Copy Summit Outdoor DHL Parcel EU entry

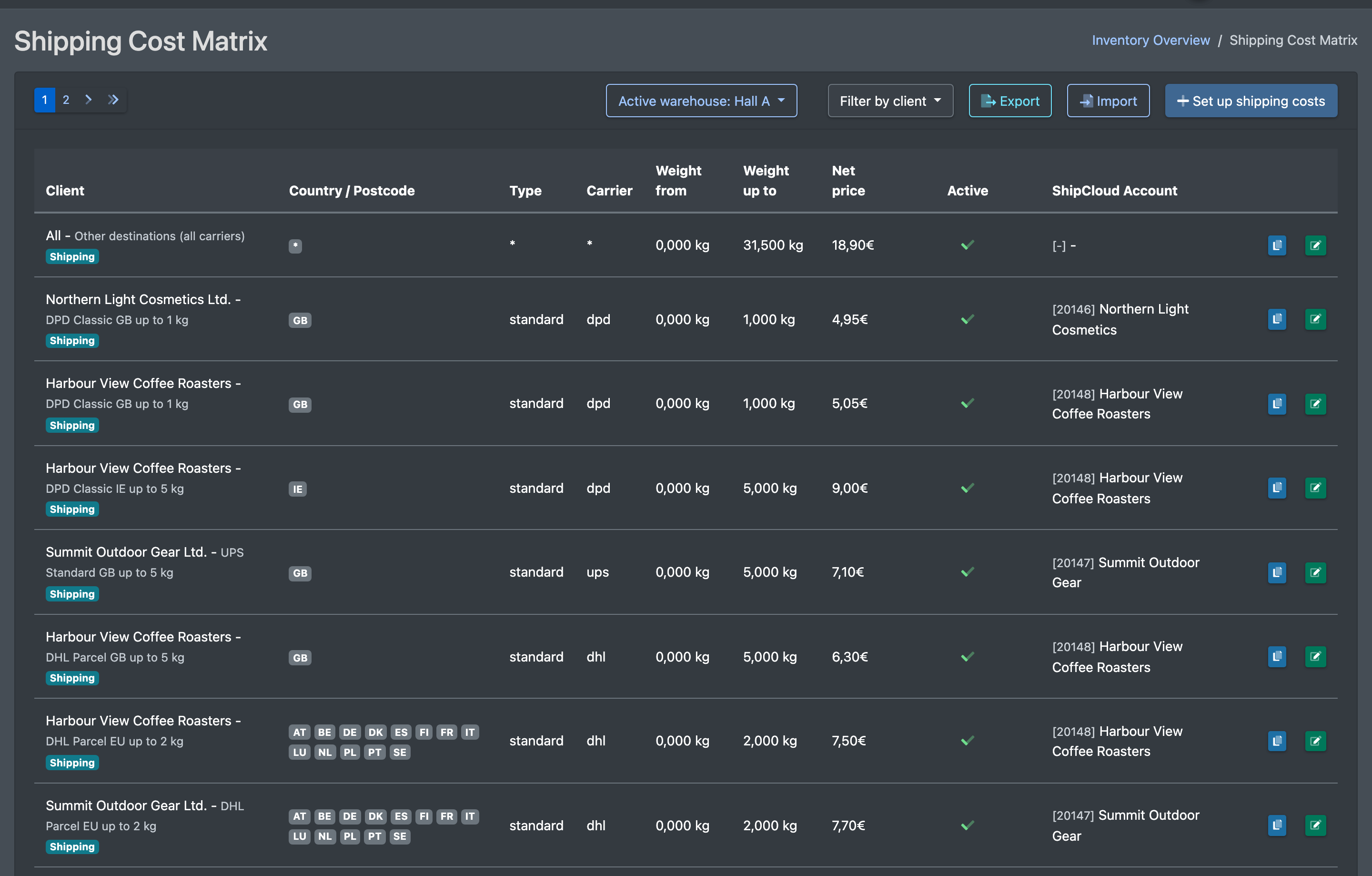[x=1277, y=825]
